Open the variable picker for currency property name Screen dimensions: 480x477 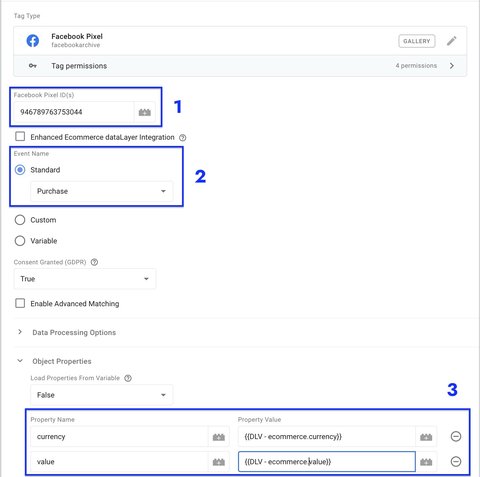(219, 437)
